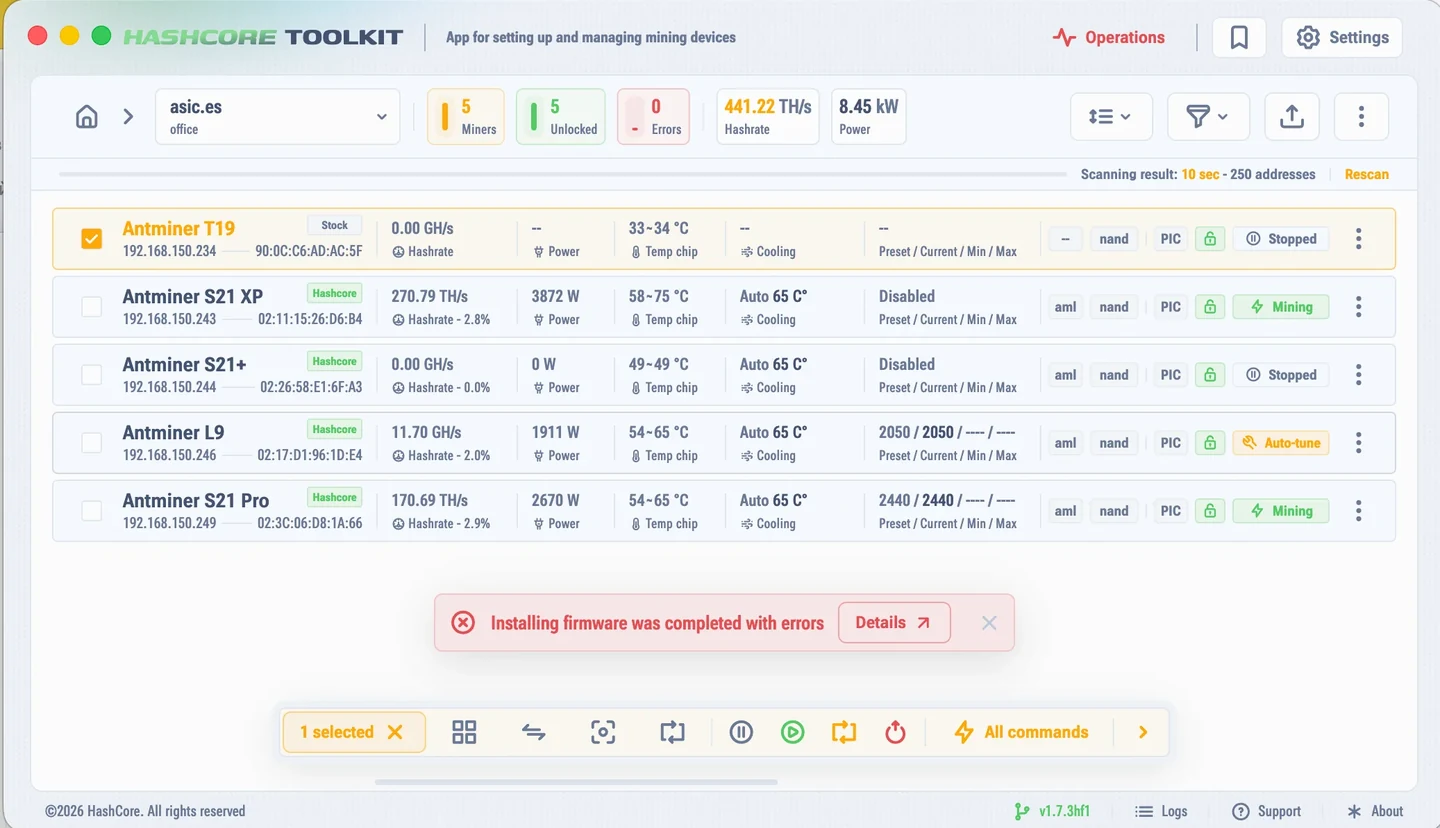Click the locate device target icon
1440x828 pixels.
point(603,732)
